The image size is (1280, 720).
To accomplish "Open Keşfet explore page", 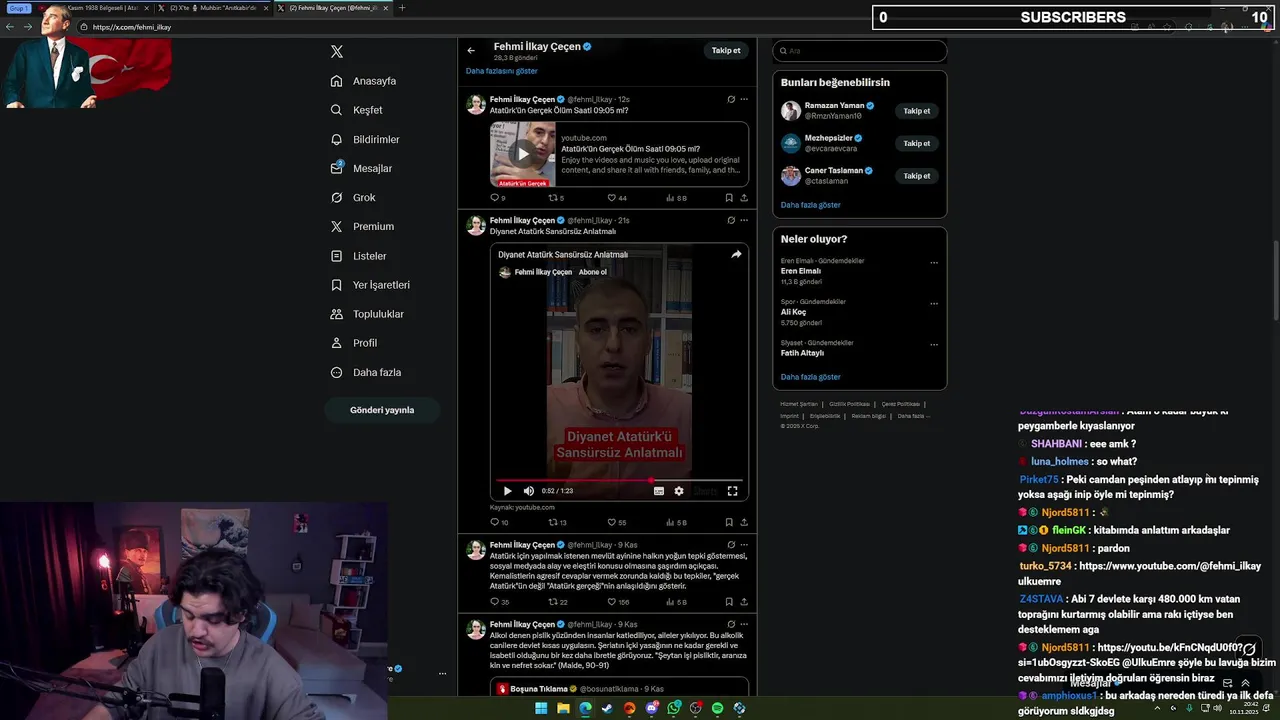I will point(357,110).
